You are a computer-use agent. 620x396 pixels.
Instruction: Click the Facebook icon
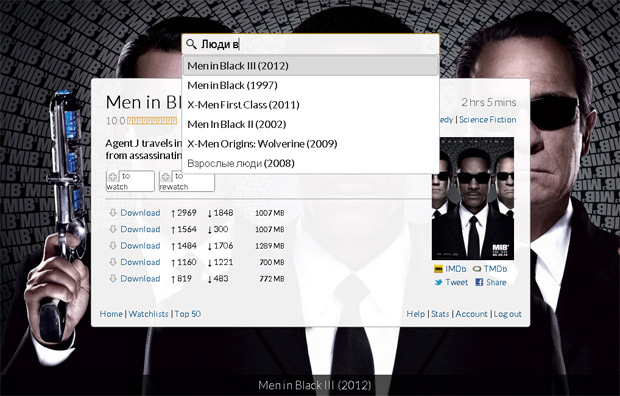point(479,282)
